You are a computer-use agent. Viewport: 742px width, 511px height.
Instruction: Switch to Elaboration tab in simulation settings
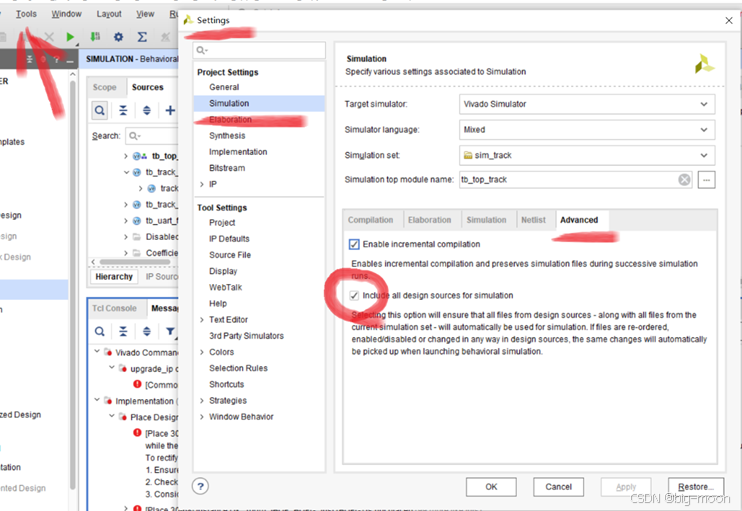pyautogui.click(x=430, y=220)
